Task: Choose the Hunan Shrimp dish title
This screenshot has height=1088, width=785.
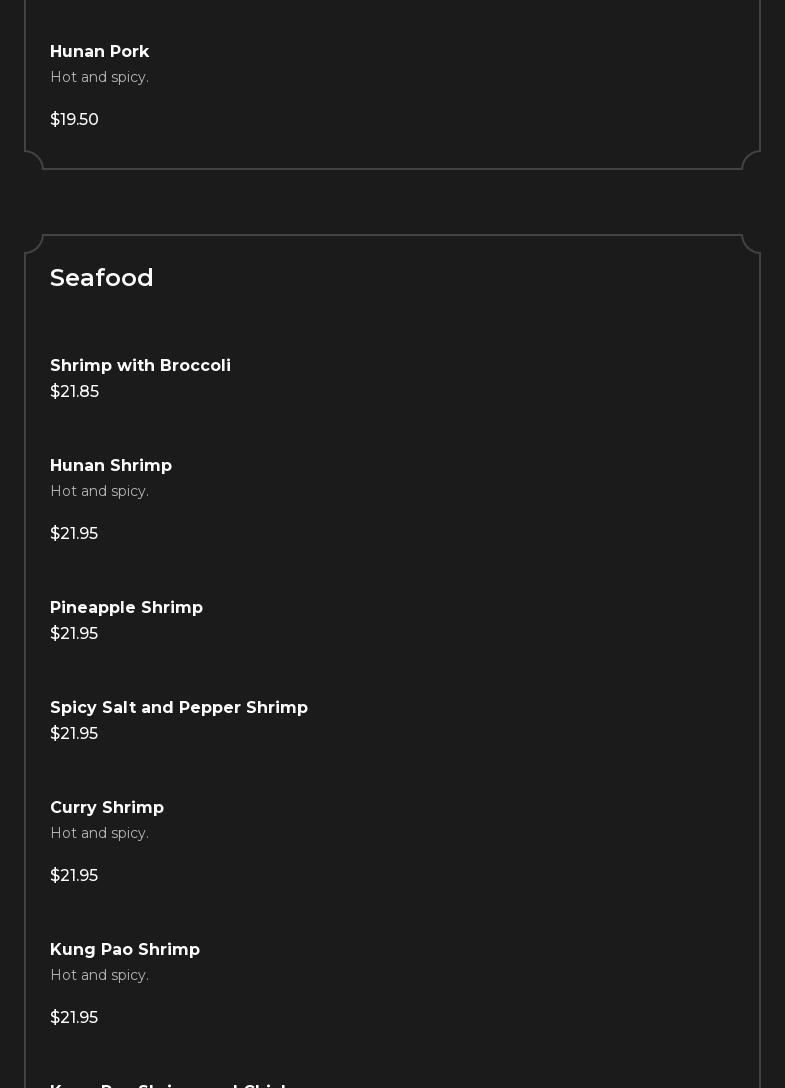Action: 111,465
